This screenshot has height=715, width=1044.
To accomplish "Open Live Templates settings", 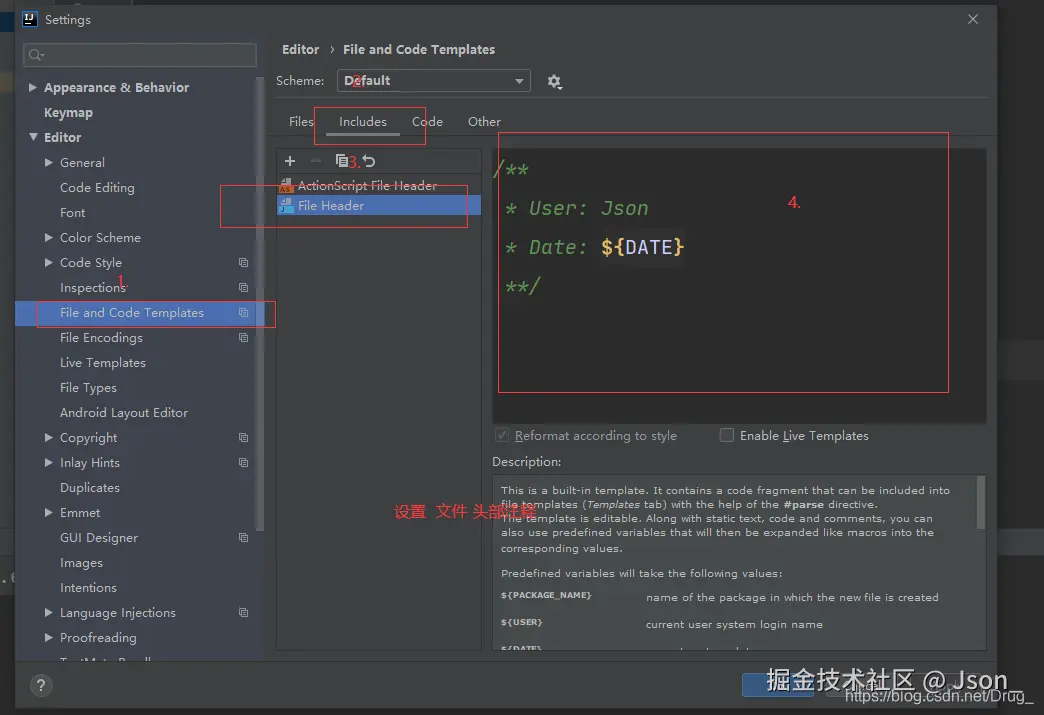I will point(103,363).
